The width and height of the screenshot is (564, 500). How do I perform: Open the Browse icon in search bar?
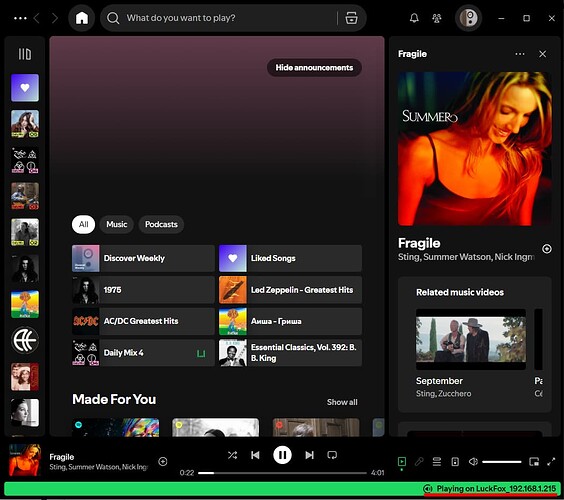pyautogui.click(x=351, y=18)
